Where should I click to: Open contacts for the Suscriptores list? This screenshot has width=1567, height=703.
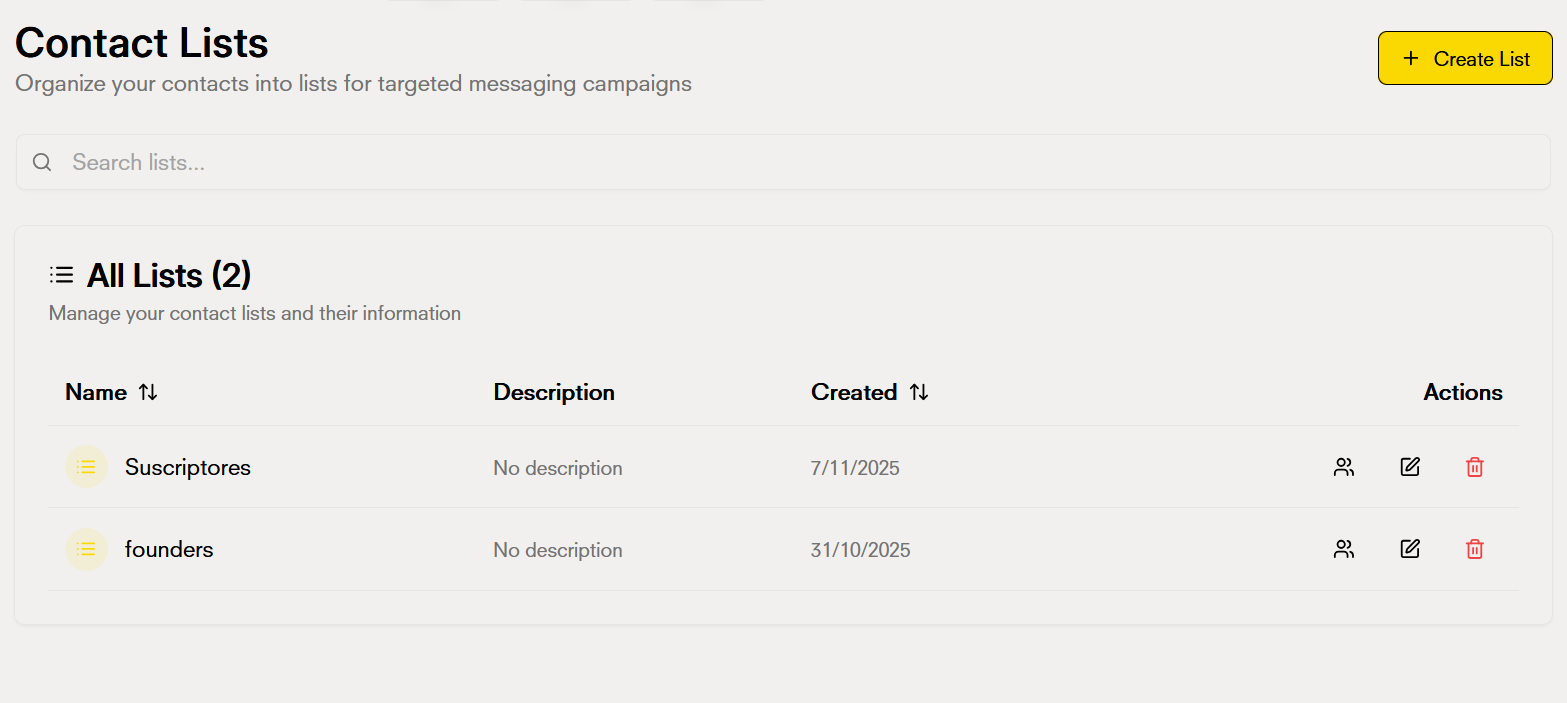(x=1344, y=467)
